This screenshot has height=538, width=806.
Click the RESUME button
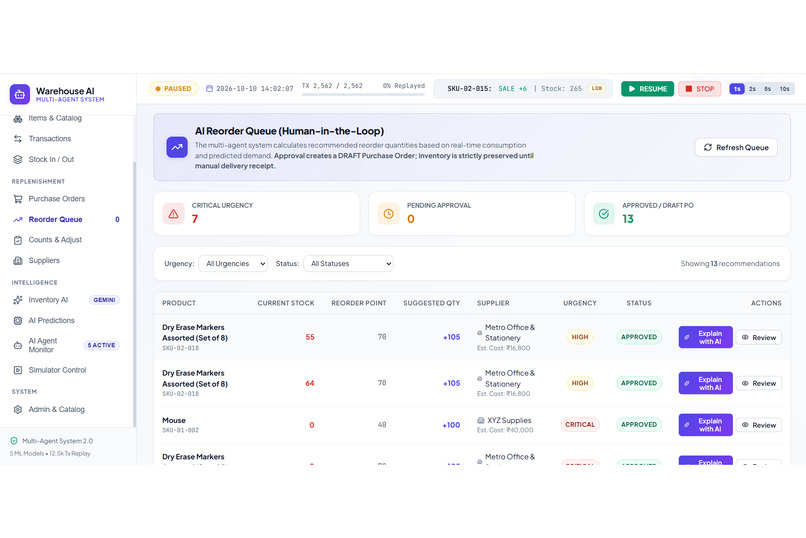point(647,89)
